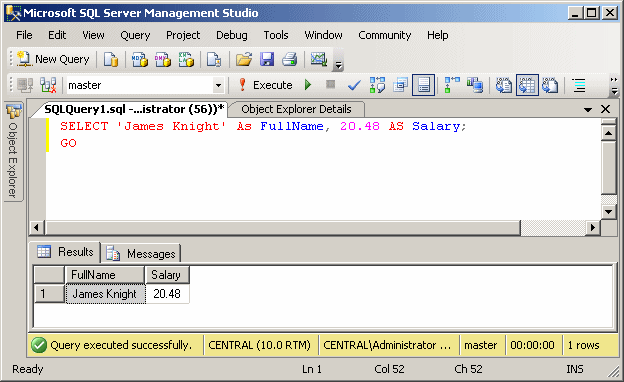This screenshot has width=624, height=382.
Task: Switch to the SQLQuery1.sql tab
Action: [134, 109]
